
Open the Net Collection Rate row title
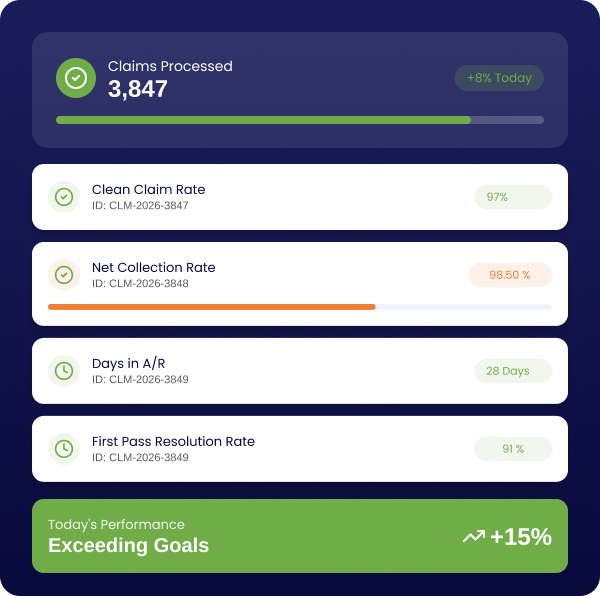(153, 267)
